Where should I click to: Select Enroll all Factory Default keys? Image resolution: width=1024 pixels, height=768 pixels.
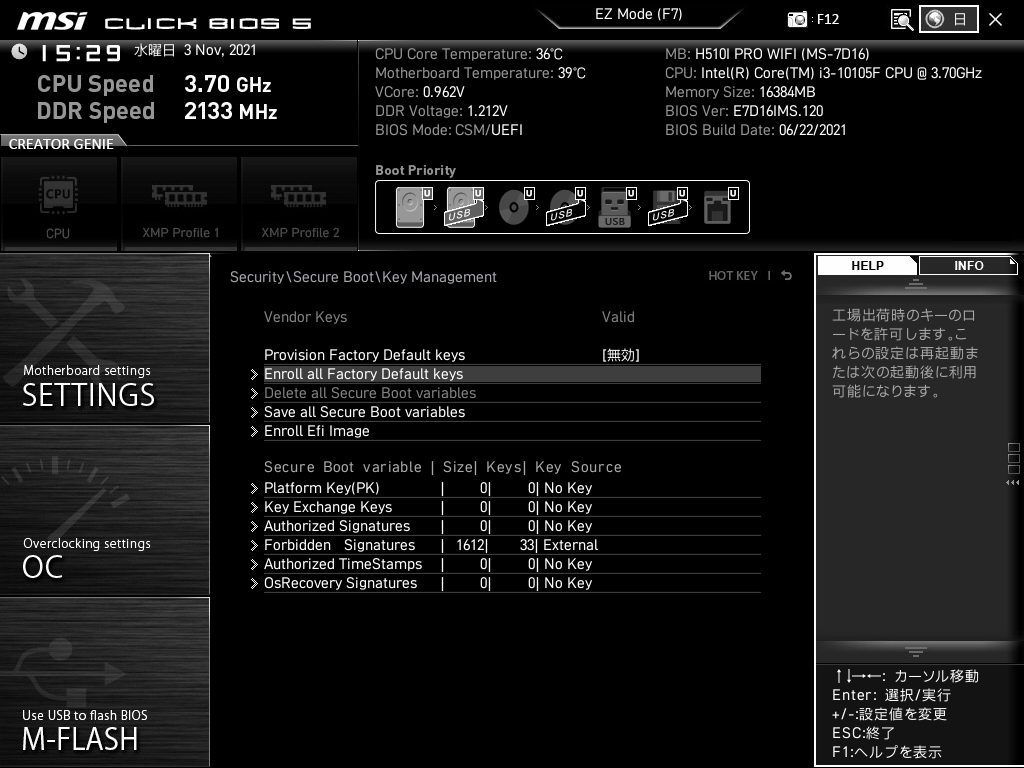[363, 374]
